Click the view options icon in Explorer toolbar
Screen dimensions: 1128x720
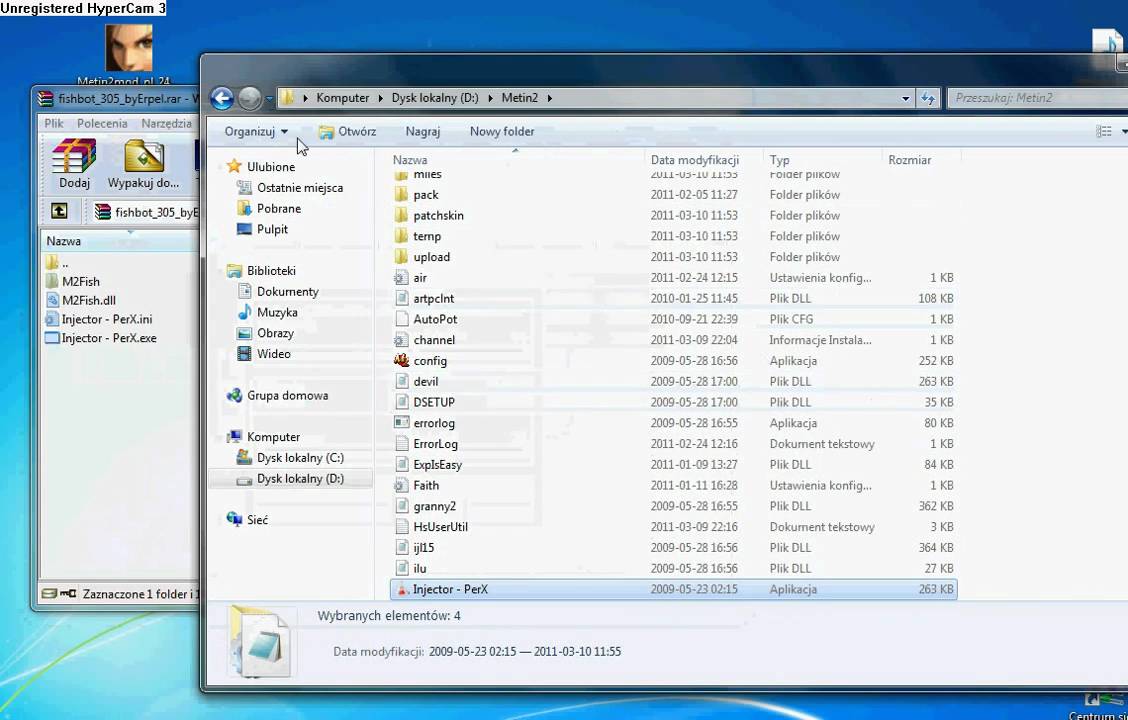click(1104, 132)
